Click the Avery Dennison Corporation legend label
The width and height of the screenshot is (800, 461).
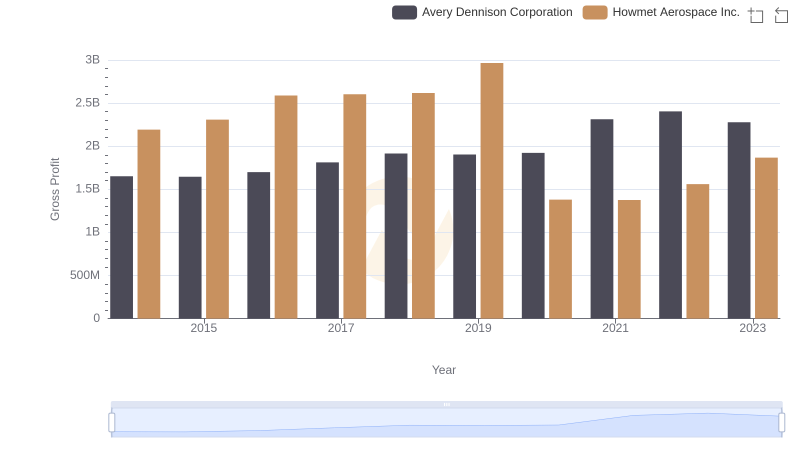coord(497,12)
